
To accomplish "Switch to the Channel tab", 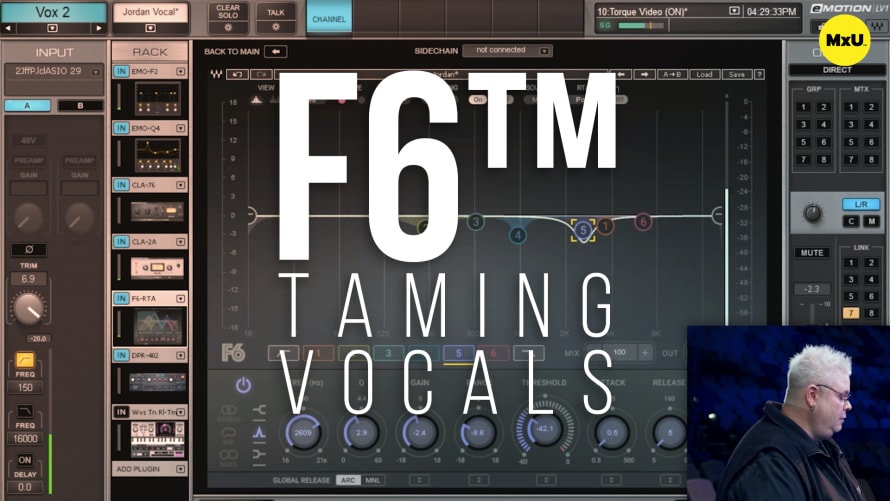I will click(329, 18).
